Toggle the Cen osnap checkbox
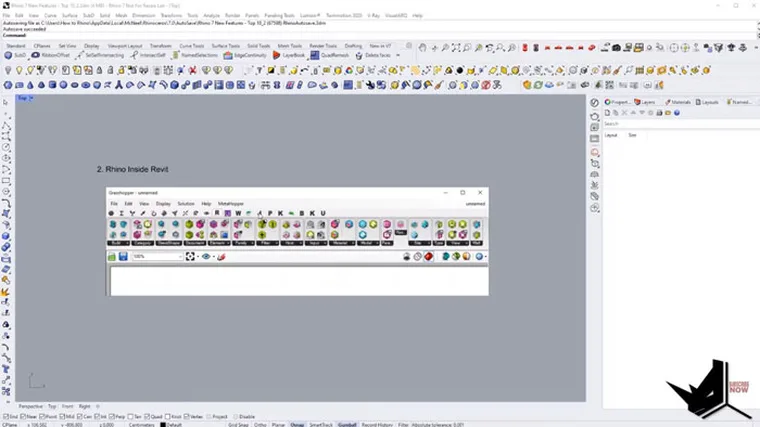Viewport: 760px width, 427px height. pyautogui.click(x=80, y=417)
